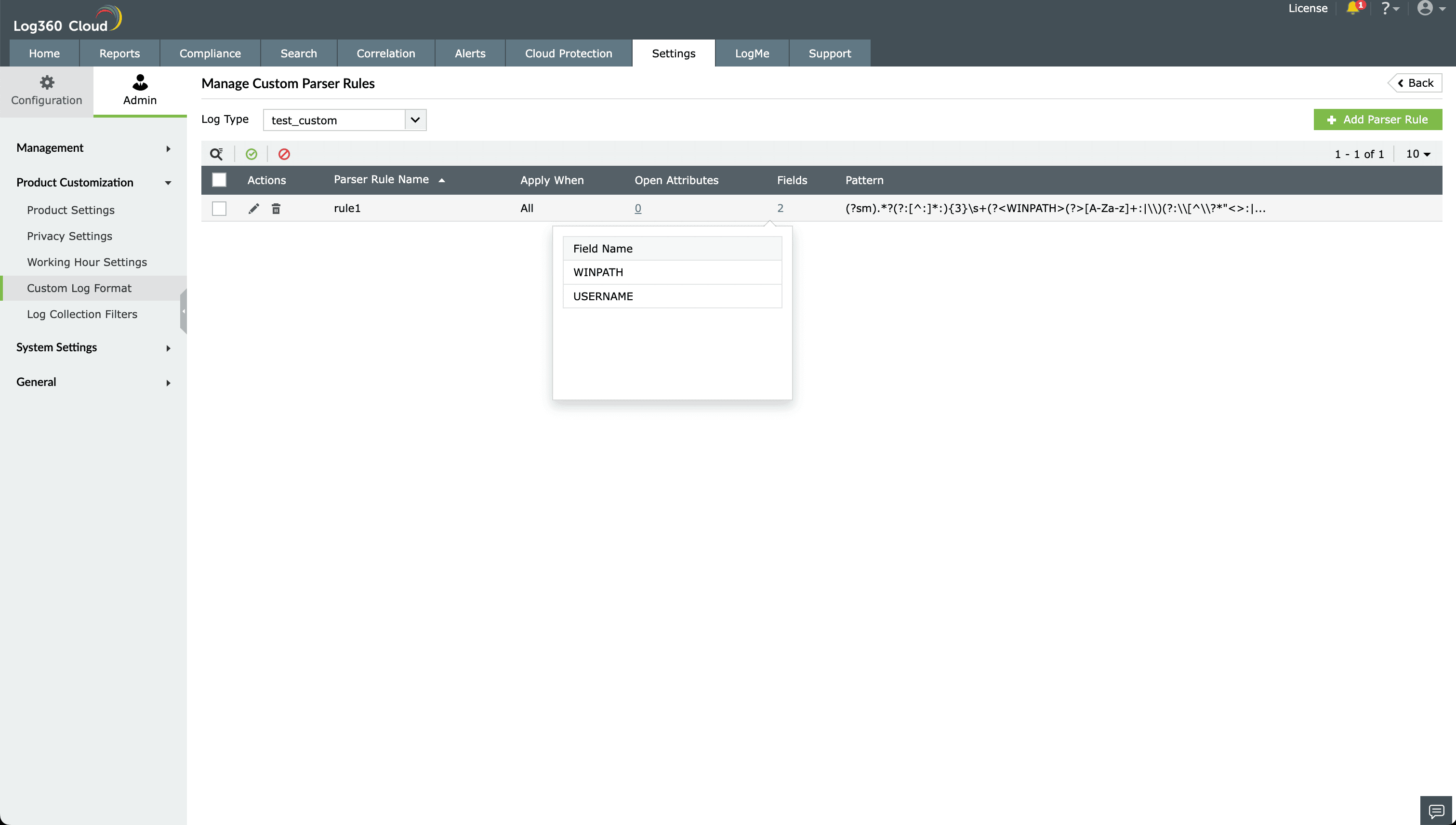Open the Log Type test_custom dropdown
This screenshot has height=825, width=1456.
(x=344, y=120)
